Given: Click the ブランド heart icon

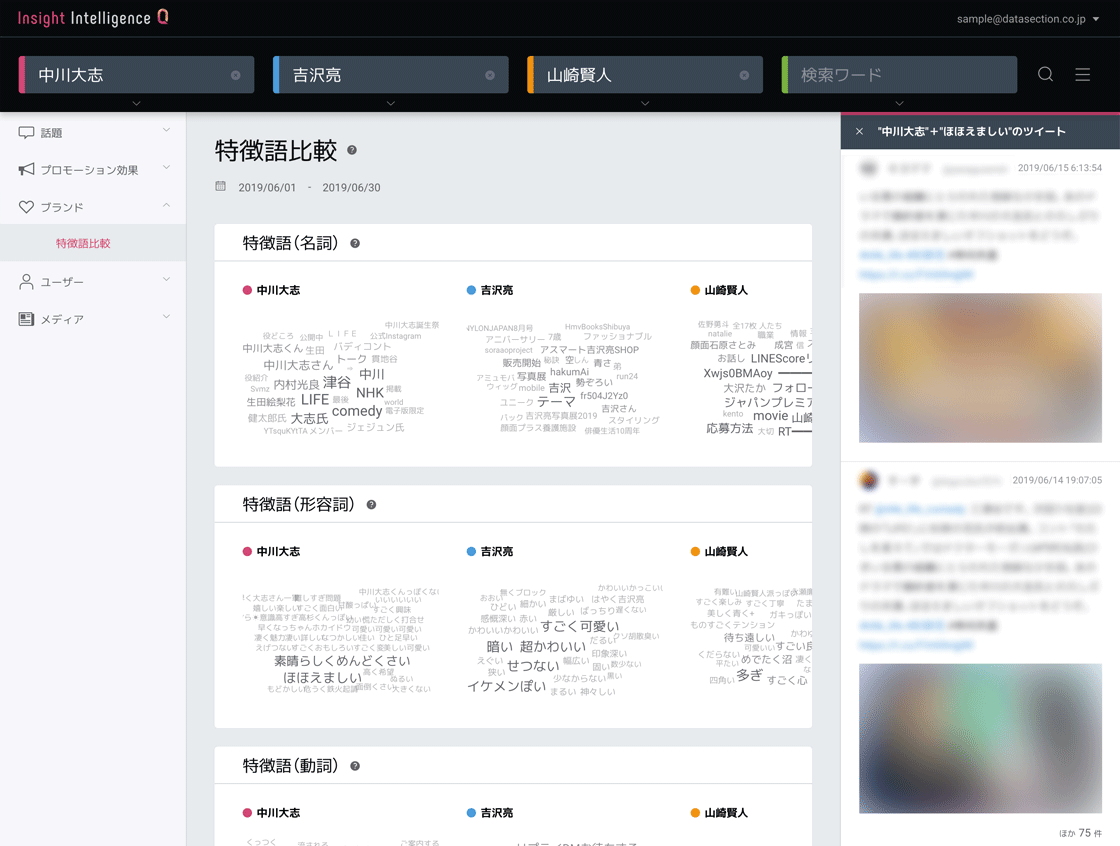Looking at the screenshot, I should pos(26,206).
